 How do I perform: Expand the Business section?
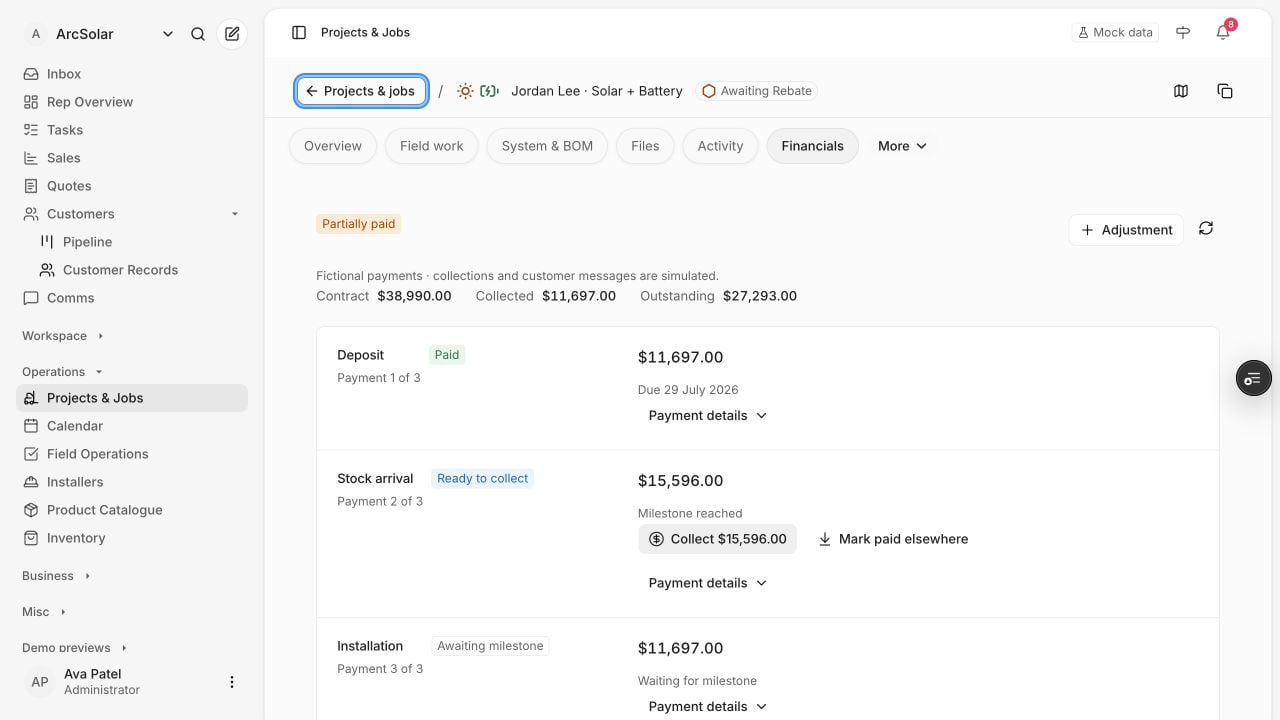click(x=57, y=576)
